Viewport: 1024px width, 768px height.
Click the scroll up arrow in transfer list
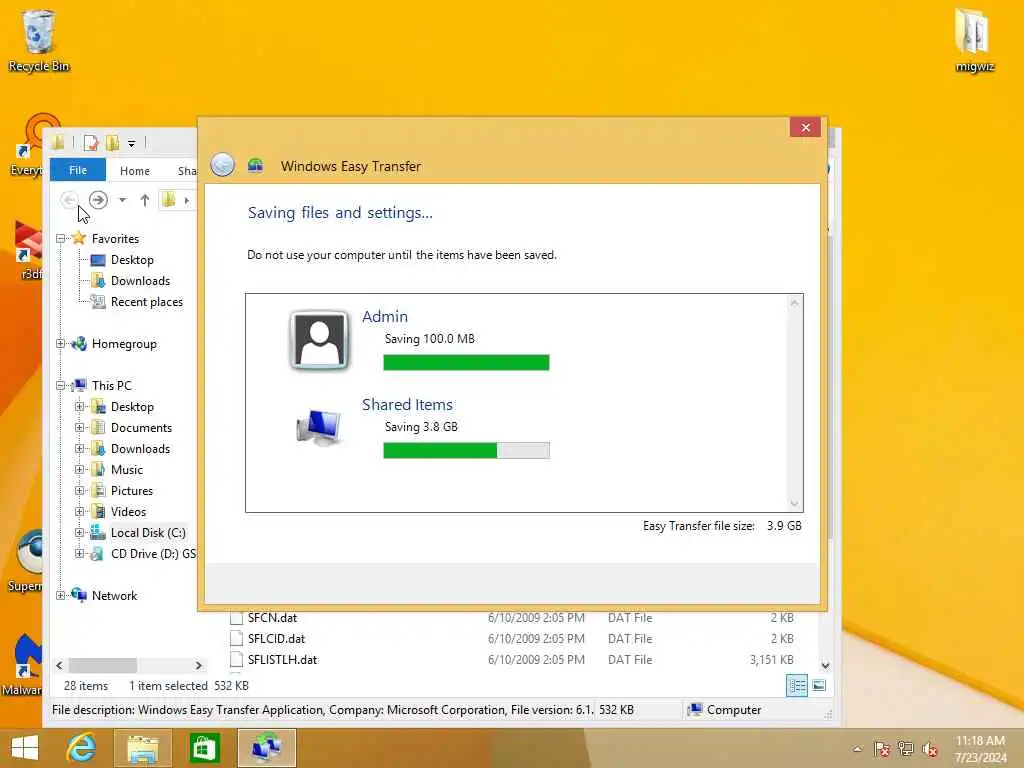(795, 303)
